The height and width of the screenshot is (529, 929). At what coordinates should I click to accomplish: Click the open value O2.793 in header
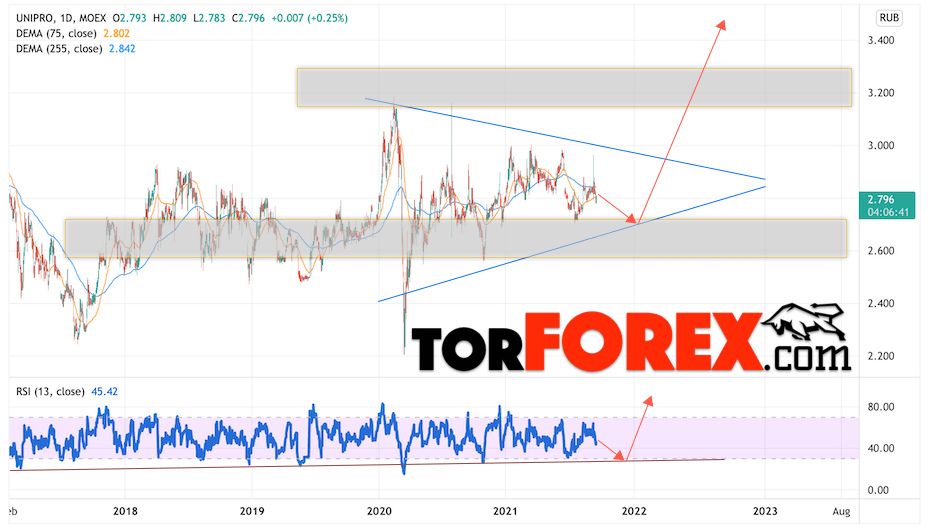(130, 18)
